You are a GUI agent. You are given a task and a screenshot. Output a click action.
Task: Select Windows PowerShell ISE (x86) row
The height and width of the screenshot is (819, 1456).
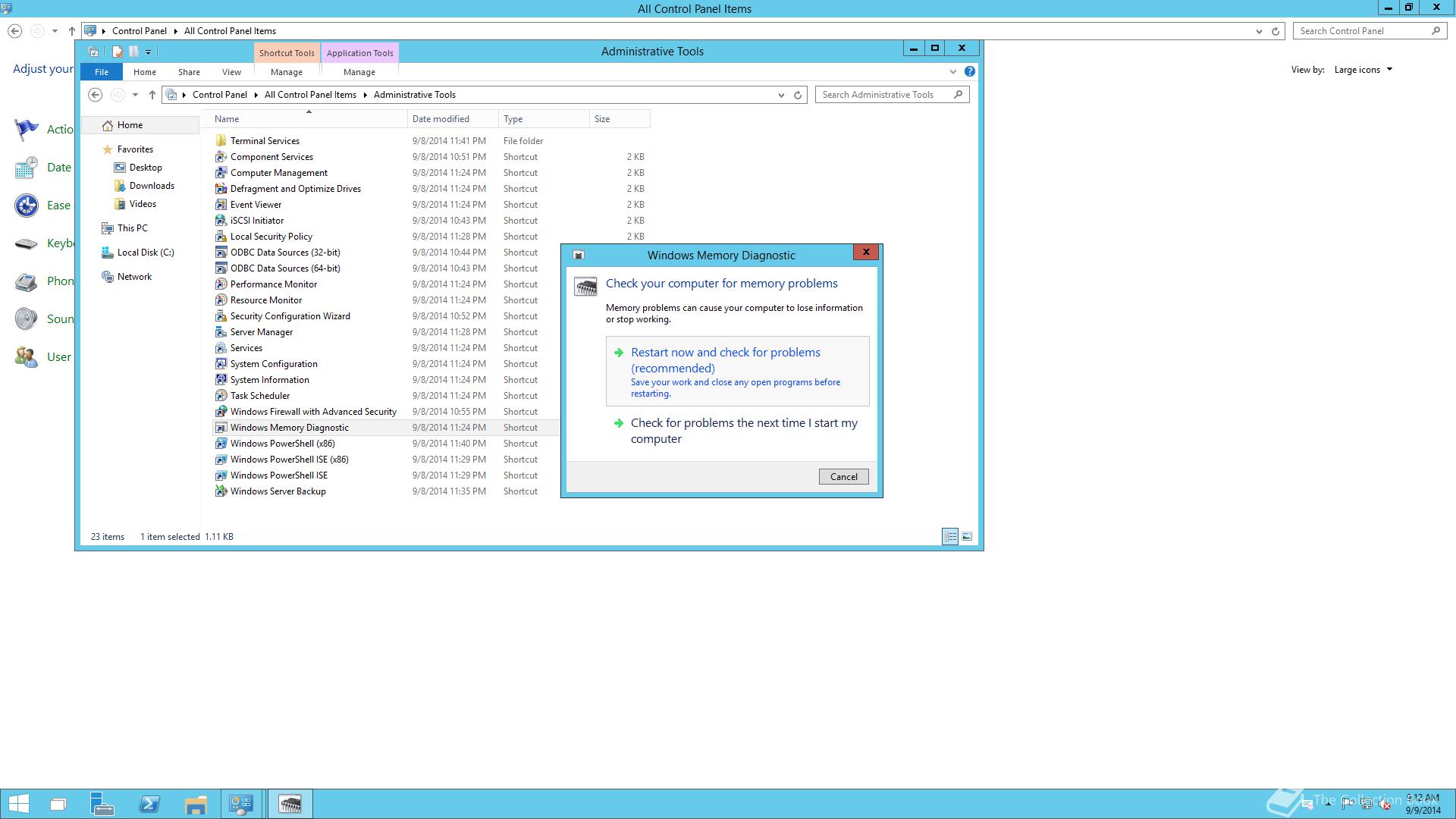click(386, 460)
